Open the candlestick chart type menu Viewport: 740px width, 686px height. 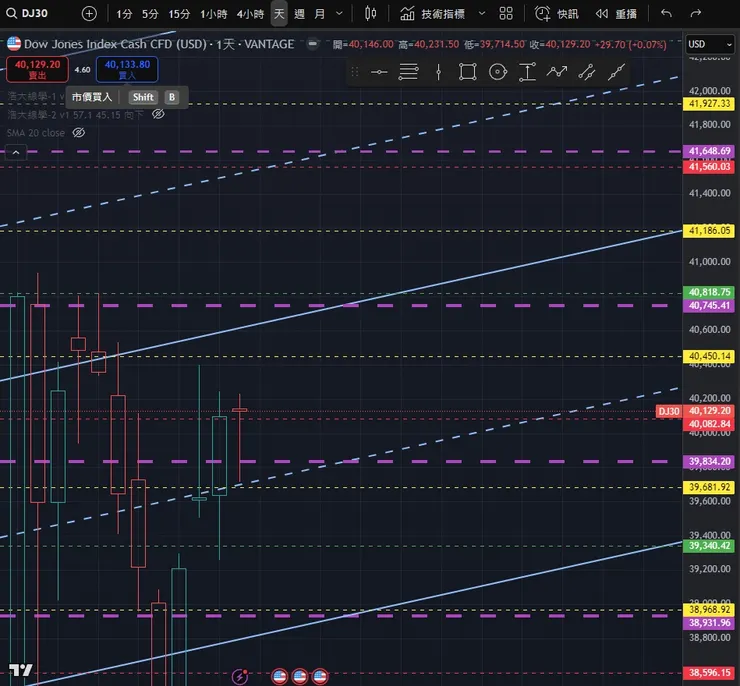pos(370,14)
